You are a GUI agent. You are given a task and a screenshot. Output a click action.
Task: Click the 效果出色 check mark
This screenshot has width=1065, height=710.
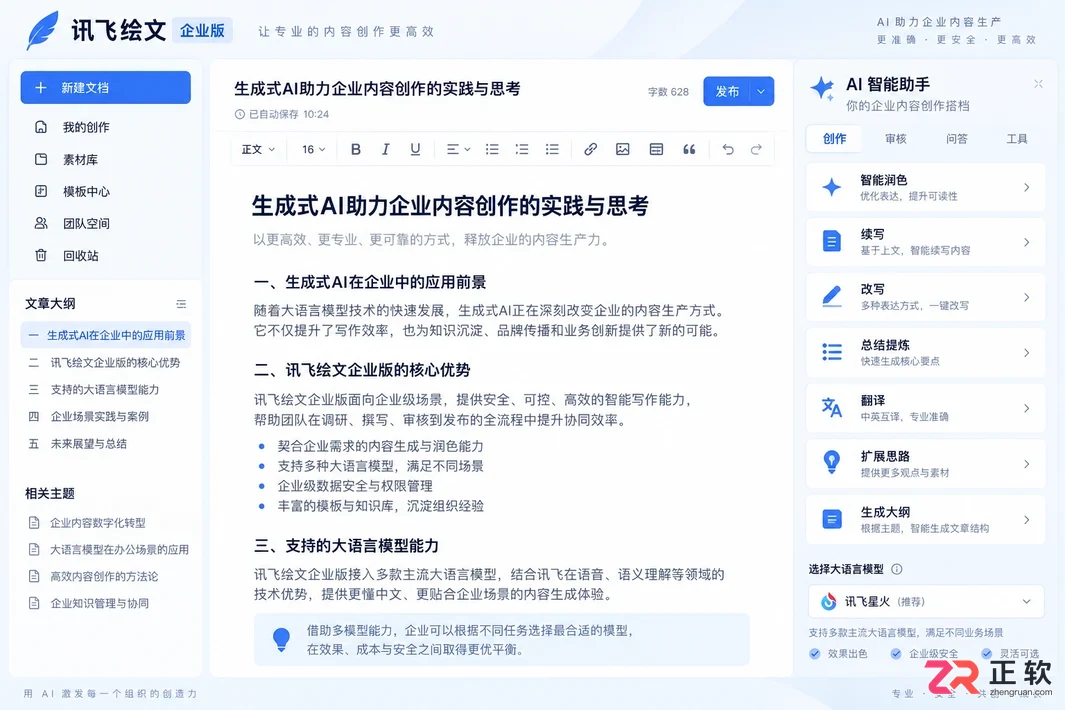[814, 654]
